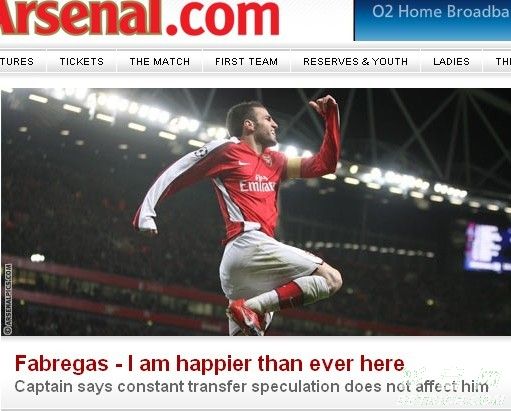Viewport: 511px width, 411px height.
Task: Open the 'Fabregas - I am happier' headline
Action: [x=210, y=363]
